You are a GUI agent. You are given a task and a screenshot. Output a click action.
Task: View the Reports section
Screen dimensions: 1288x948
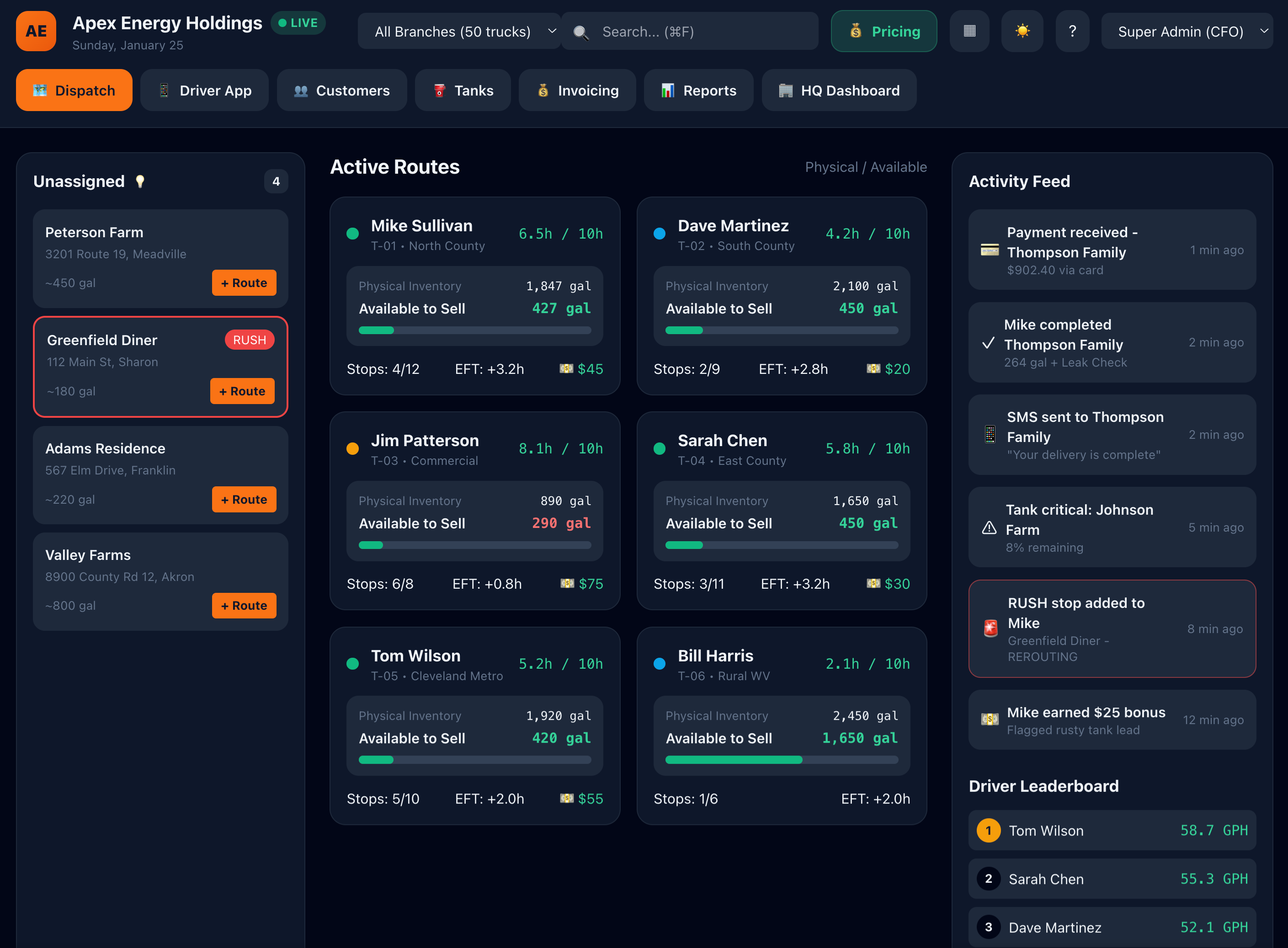click(x=698, y=90)
